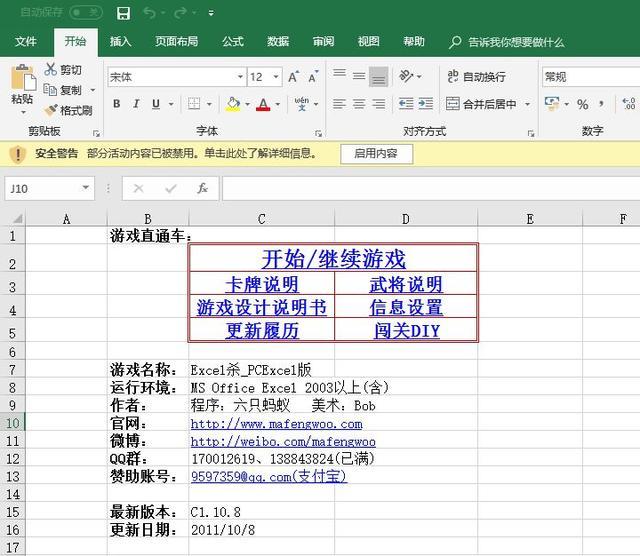Open number format 常规 dropdown
This screenshot has height=556, width=640.
591,77
